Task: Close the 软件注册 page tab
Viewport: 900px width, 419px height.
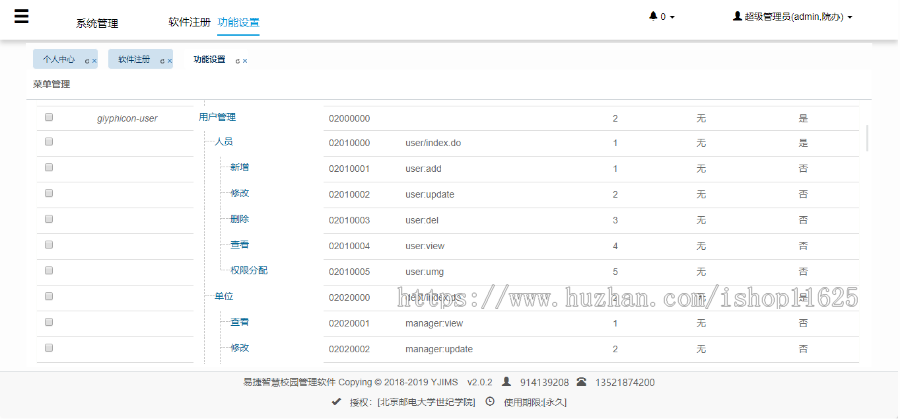Action: (170, 60)
